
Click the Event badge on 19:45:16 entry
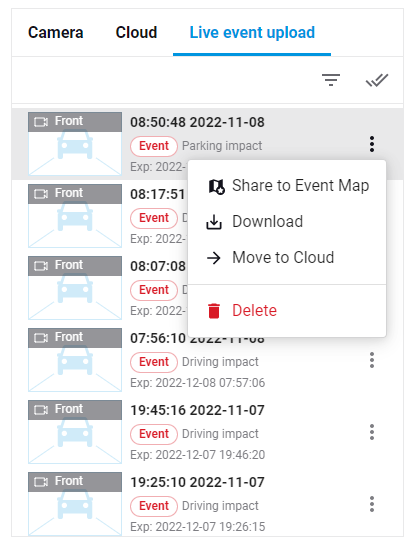[154, 434]
